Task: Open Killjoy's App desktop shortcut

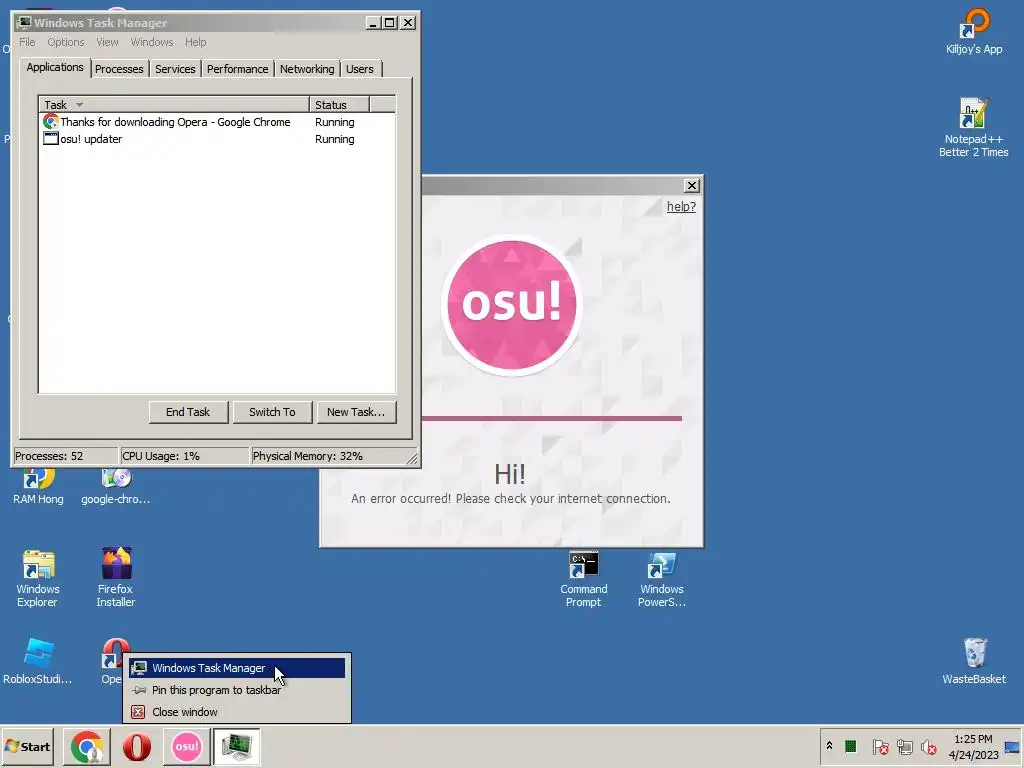Action: pos(974,31)
